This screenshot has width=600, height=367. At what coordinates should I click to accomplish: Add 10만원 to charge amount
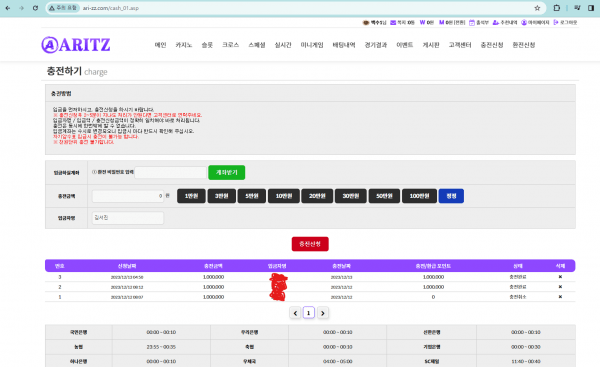tap(284, 196)
